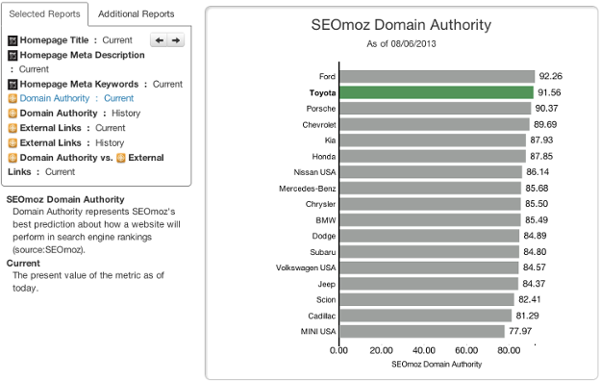Click the left arrow navigation button
This screenshot has height=381, width=600.
click(159, 40)
